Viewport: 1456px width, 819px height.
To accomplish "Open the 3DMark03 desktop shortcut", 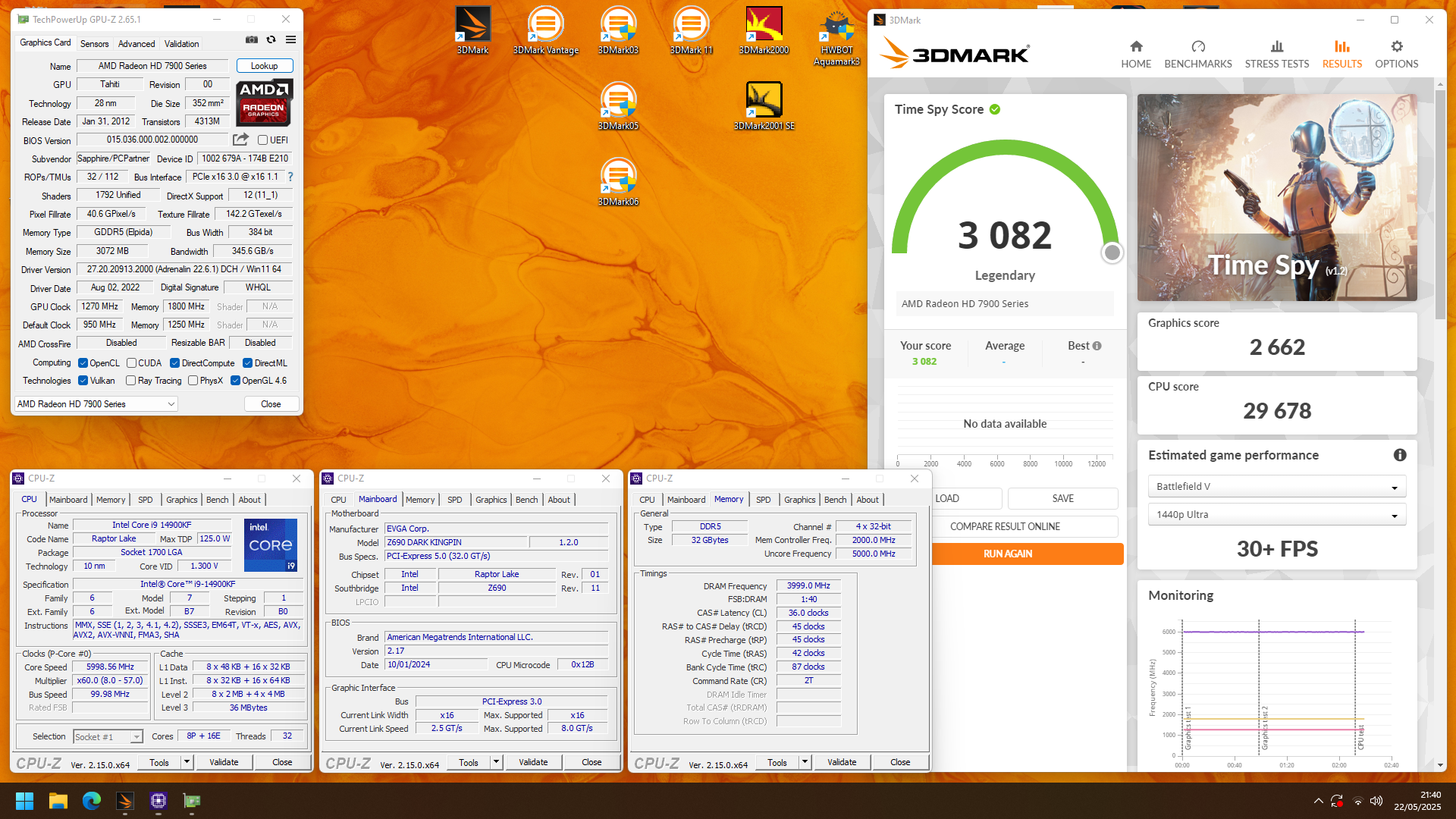I will (x=618, y=30).
